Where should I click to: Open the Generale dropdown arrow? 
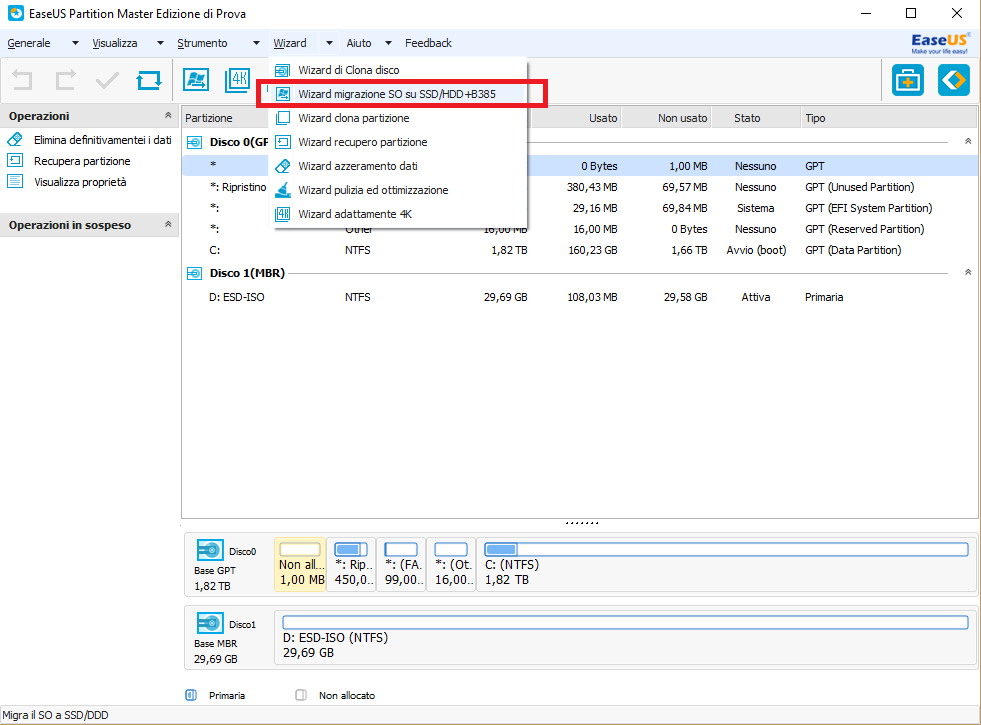pyautogui.click(x=75, y=43)
